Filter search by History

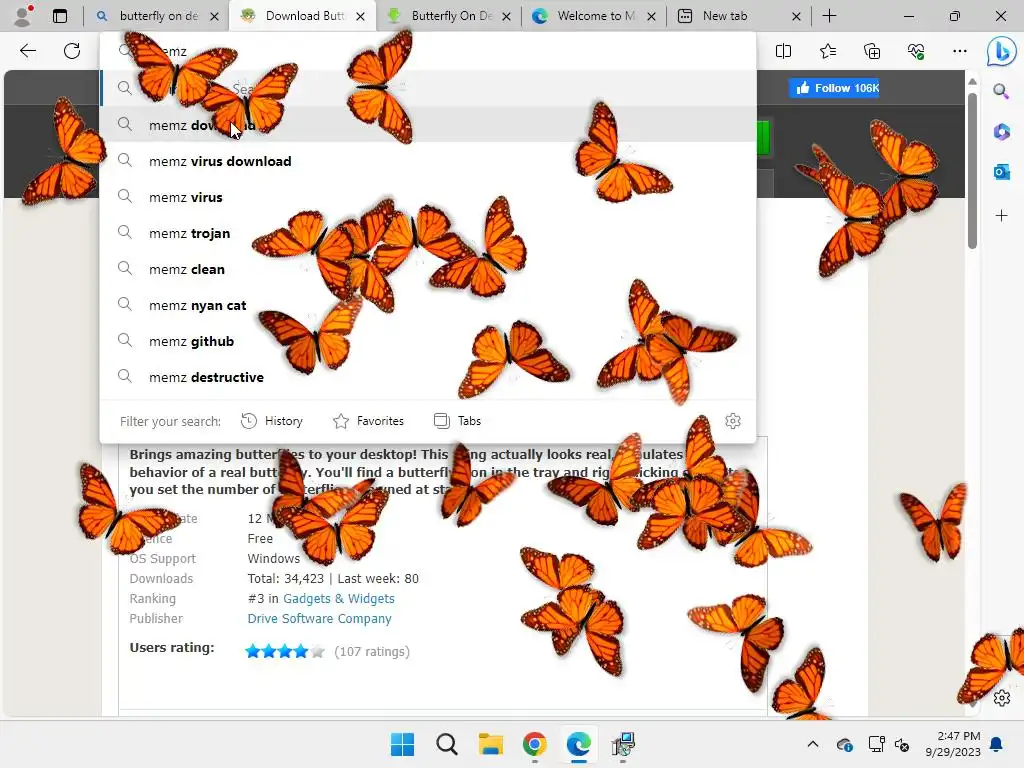272,421
